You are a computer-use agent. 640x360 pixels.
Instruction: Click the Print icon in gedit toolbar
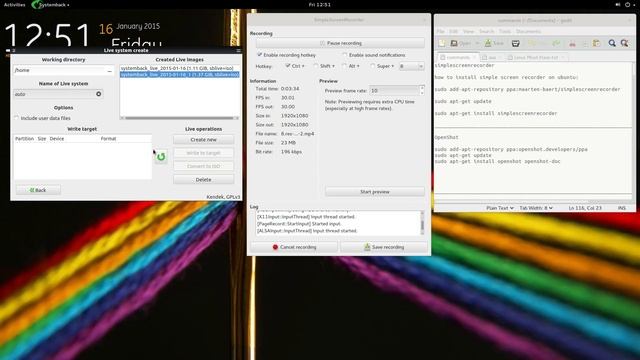(516, 43)
